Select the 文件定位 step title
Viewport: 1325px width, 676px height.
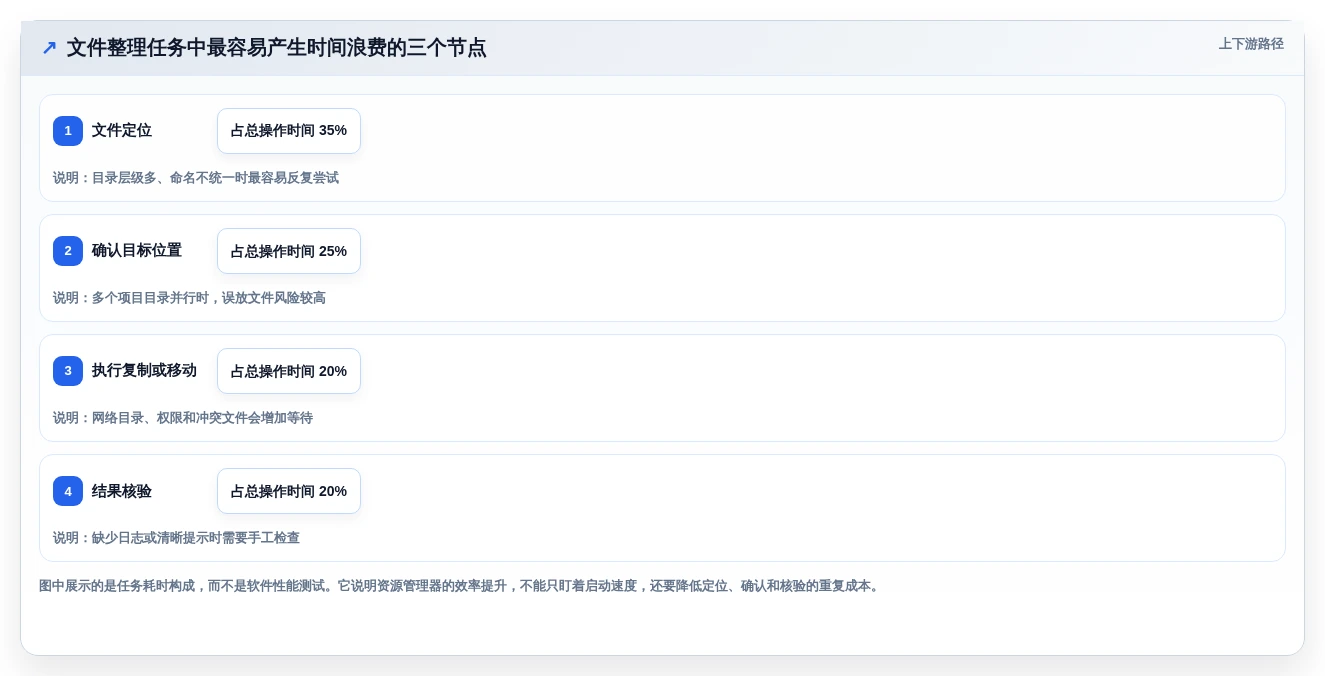coord(122,131)
